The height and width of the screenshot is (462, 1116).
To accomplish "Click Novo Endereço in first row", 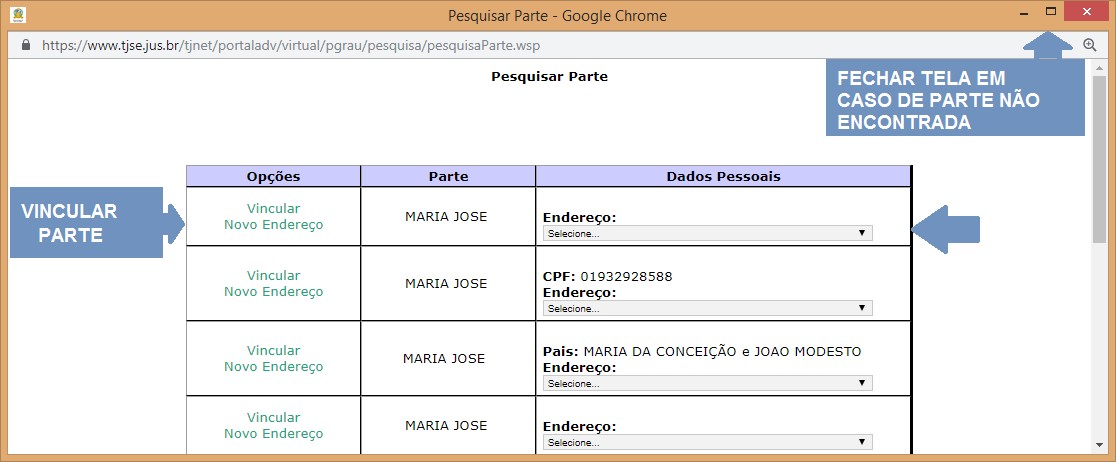I will 273,225.
